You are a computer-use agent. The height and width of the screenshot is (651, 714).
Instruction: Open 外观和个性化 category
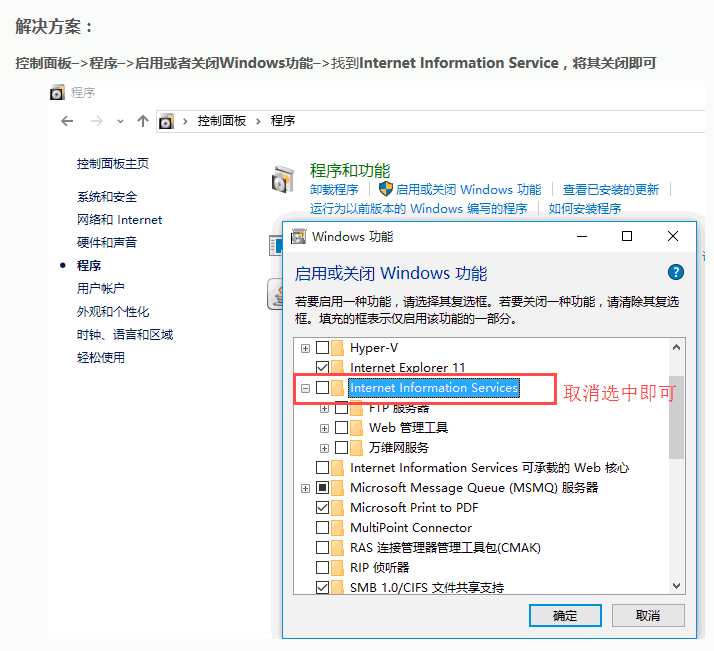(x=113, y=311)
